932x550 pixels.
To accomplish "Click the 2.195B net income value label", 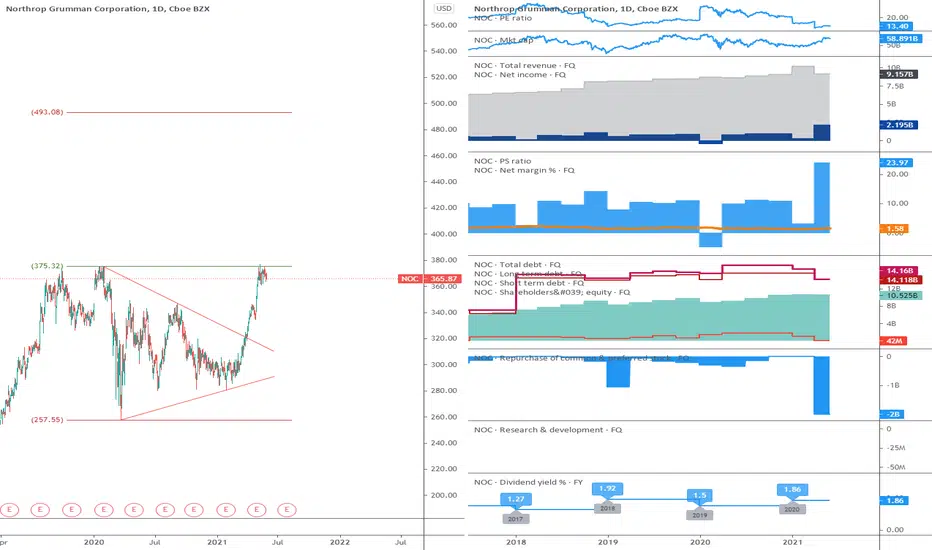I will coord(899,125).
